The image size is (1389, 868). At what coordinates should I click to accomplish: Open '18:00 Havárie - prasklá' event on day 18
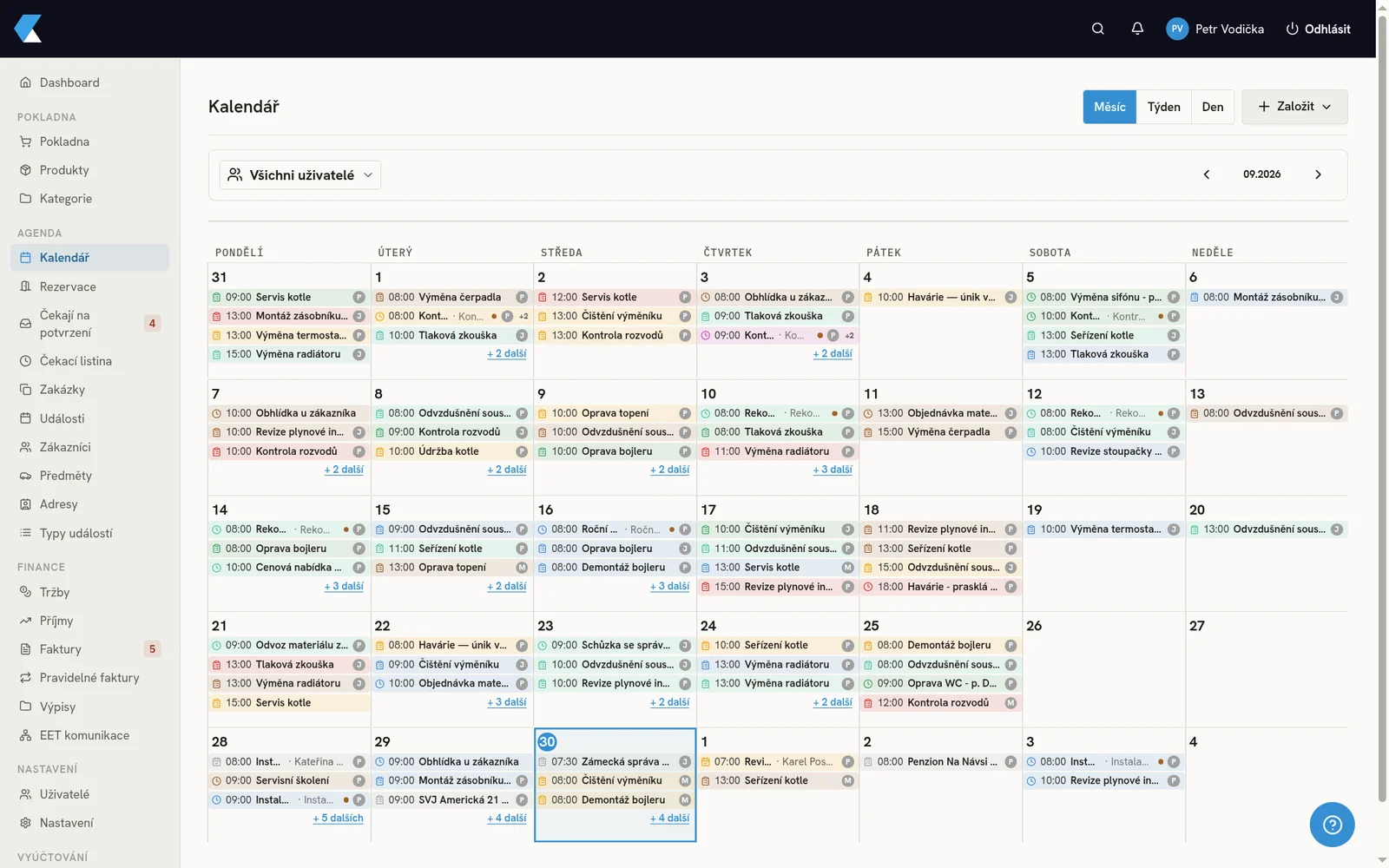point(941,587)
